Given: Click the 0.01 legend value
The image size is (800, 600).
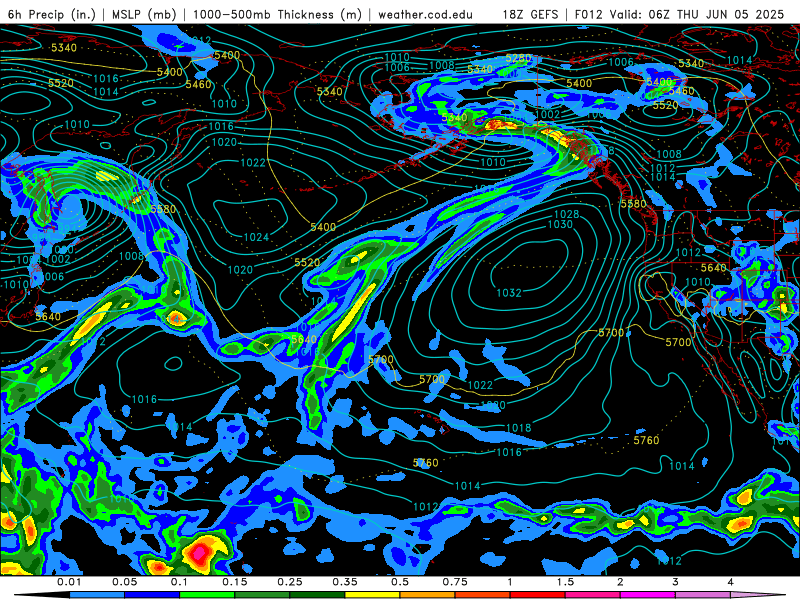Looking at the screenshot, I should click(x=69, y=582).
